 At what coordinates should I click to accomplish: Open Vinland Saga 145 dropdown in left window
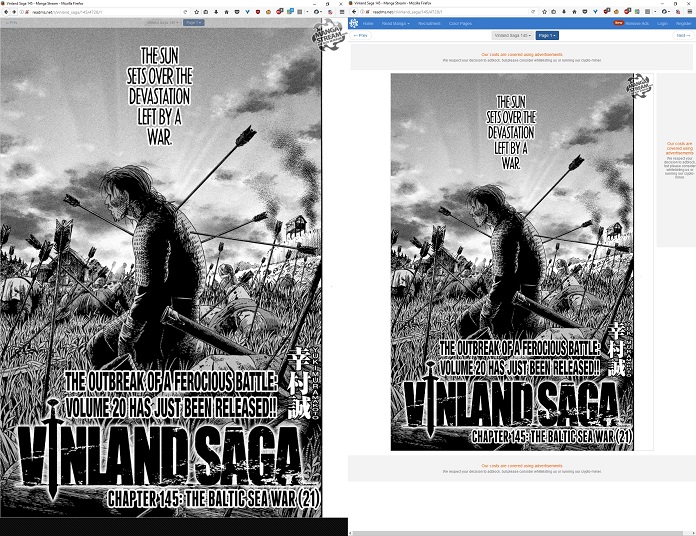point(163,23)
